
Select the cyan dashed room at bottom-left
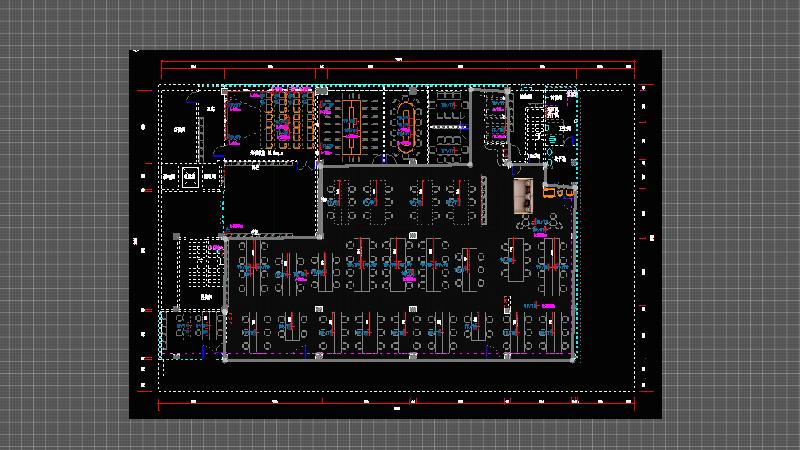point(191,333)
